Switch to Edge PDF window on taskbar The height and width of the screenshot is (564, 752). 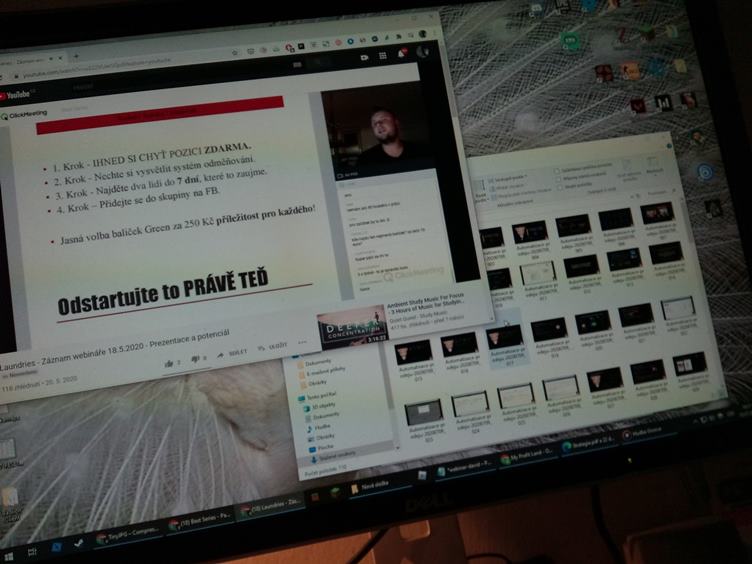pyautogui.click(x=588, y=444)
